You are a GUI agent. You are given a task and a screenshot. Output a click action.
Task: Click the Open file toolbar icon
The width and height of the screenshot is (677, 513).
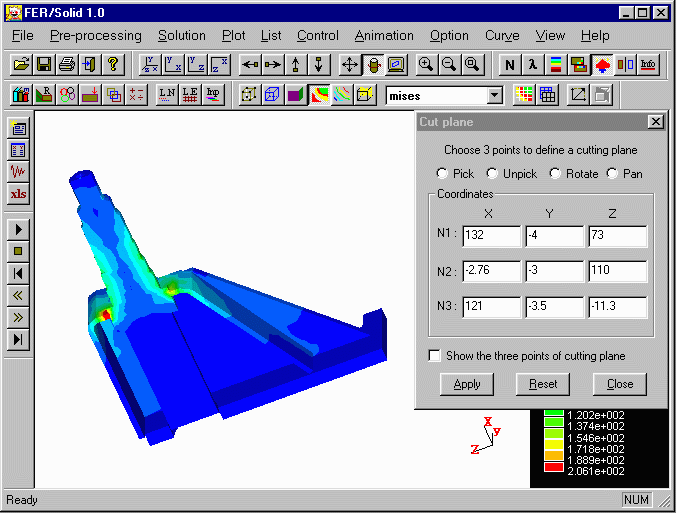pos(21,65)
